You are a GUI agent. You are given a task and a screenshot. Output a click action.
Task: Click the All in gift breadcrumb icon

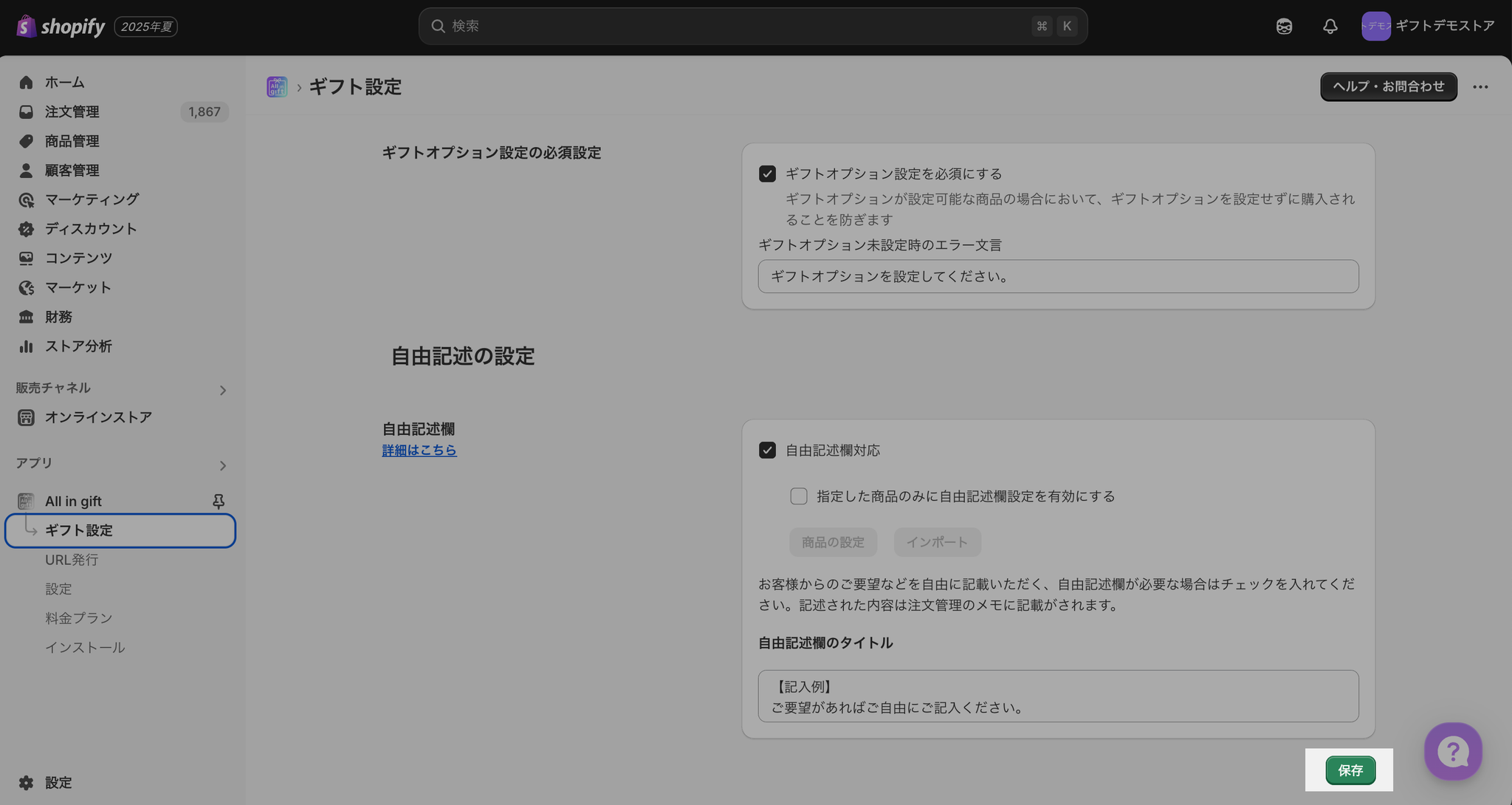click(277, 87)
